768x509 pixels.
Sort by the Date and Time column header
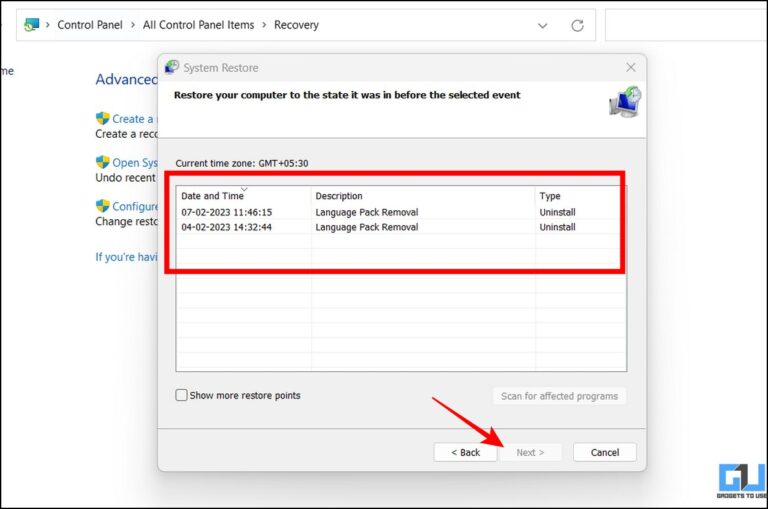coord(243,195)
